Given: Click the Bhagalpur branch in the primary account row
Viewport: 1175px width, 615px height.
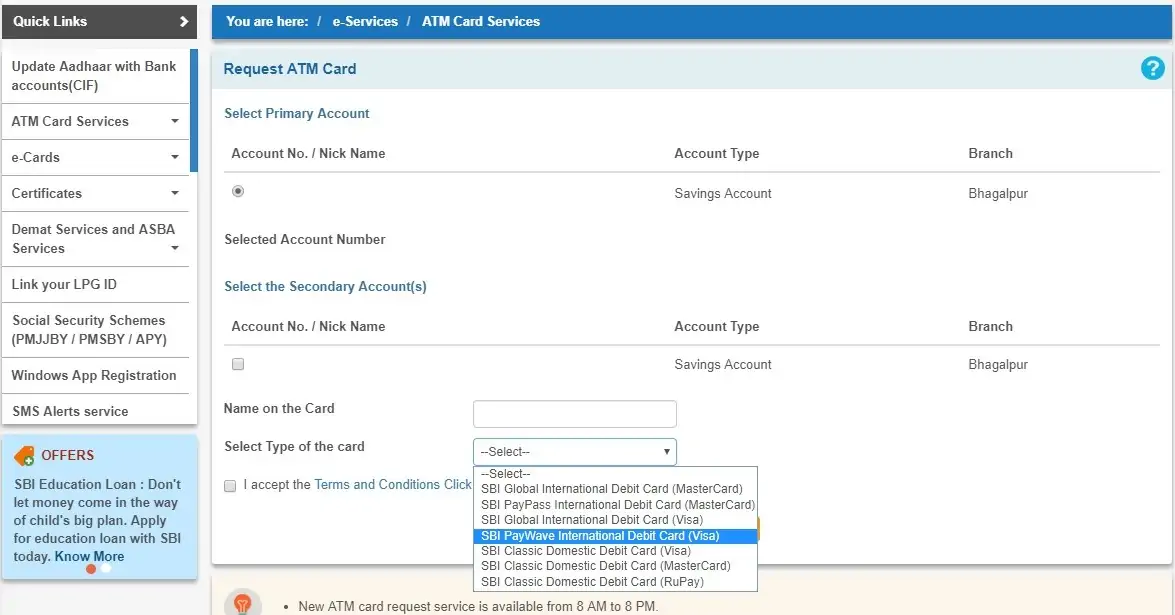Looking at the screenshot, I should [x=997, y=193].
